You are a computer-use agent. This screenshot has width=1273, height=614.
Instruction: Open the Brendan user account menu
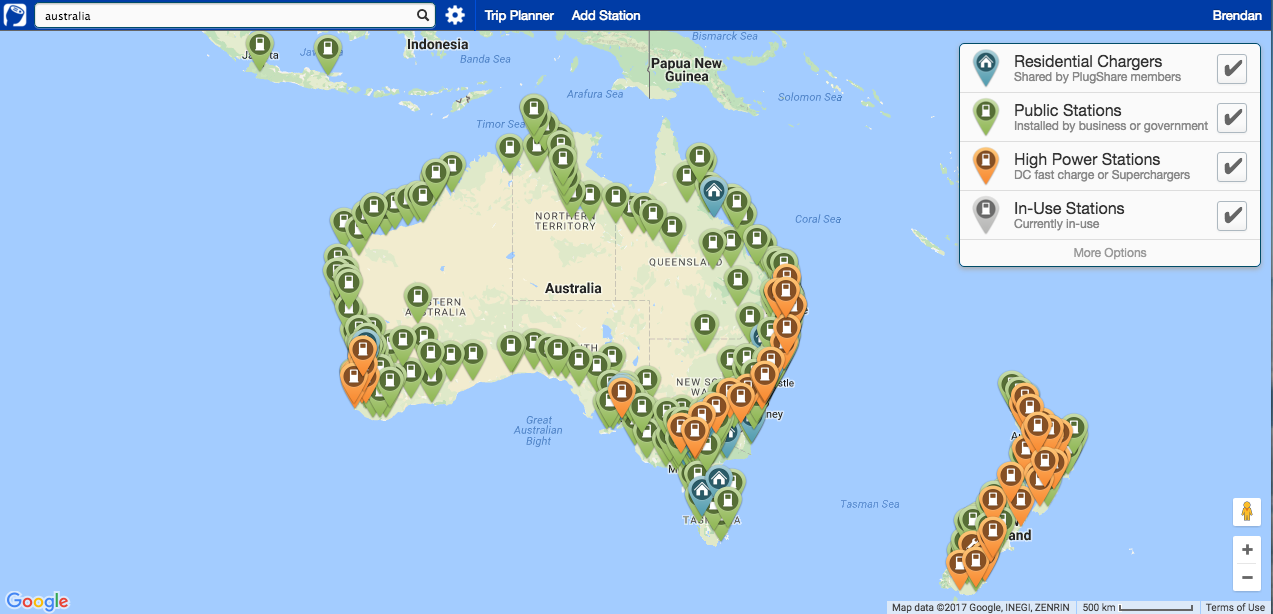(x=1237, y=15)
